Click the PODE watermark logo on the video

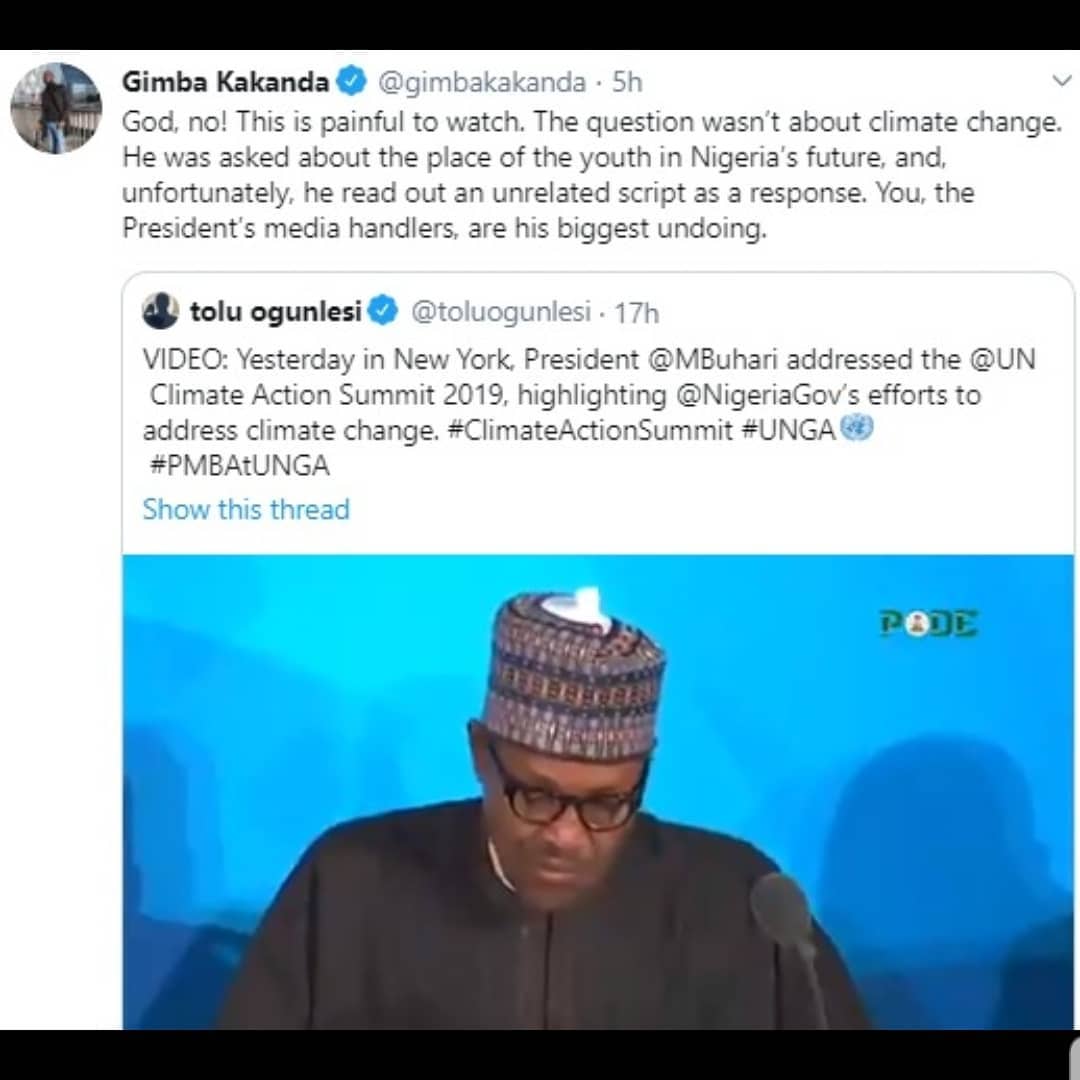tap(928, 624)
